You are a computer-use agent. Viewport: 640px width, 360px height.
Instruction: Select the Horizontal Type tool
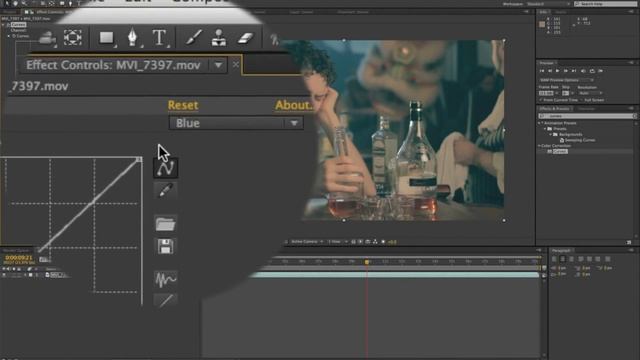tap(160, 38)
